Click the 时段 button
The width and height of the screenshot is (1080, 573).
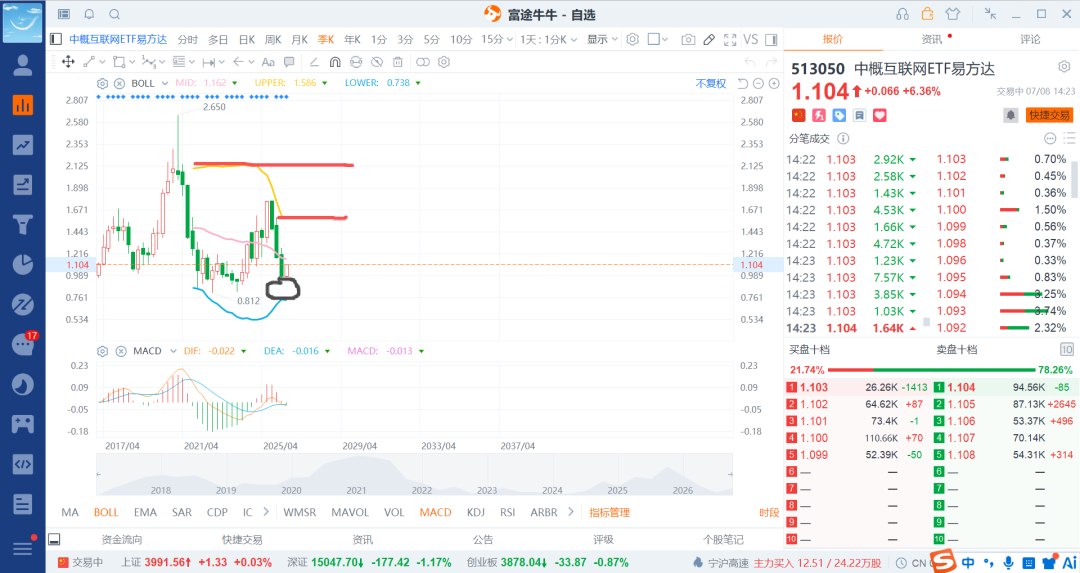pyautogui.click(x=769, y=512)
